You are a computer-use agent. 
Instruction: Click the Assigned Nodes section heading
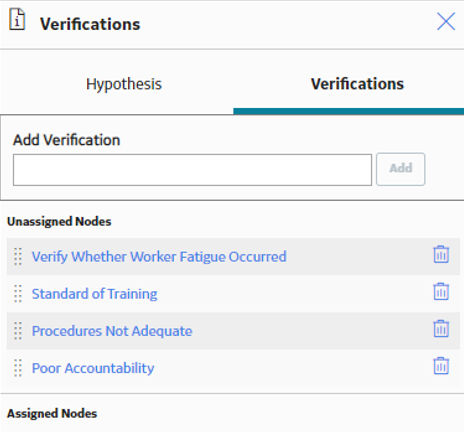pyautogui.click(x=52, y=413)
